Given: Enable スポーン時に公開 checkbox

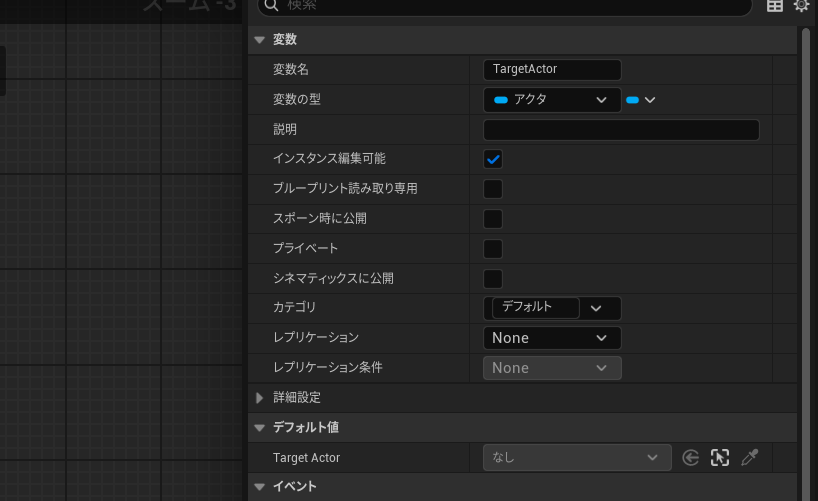Looking at the screenshot, I should 493,219.
